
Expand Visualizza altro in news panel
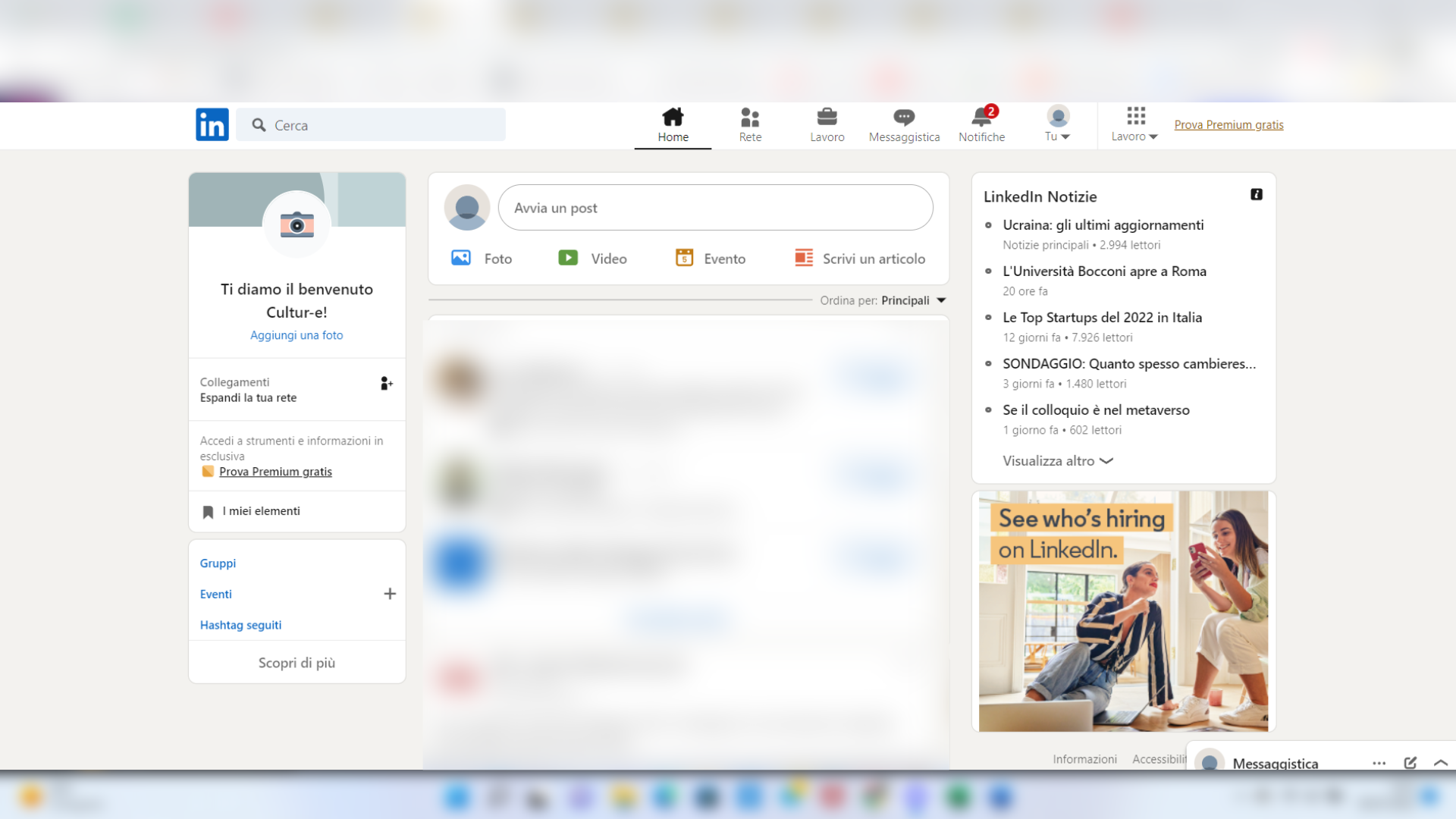tap(1057, 461)
